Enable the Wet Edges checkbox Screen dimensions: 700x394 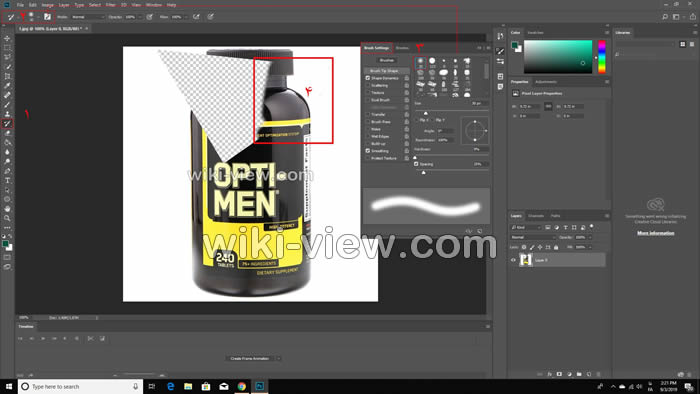click(368, 137)
